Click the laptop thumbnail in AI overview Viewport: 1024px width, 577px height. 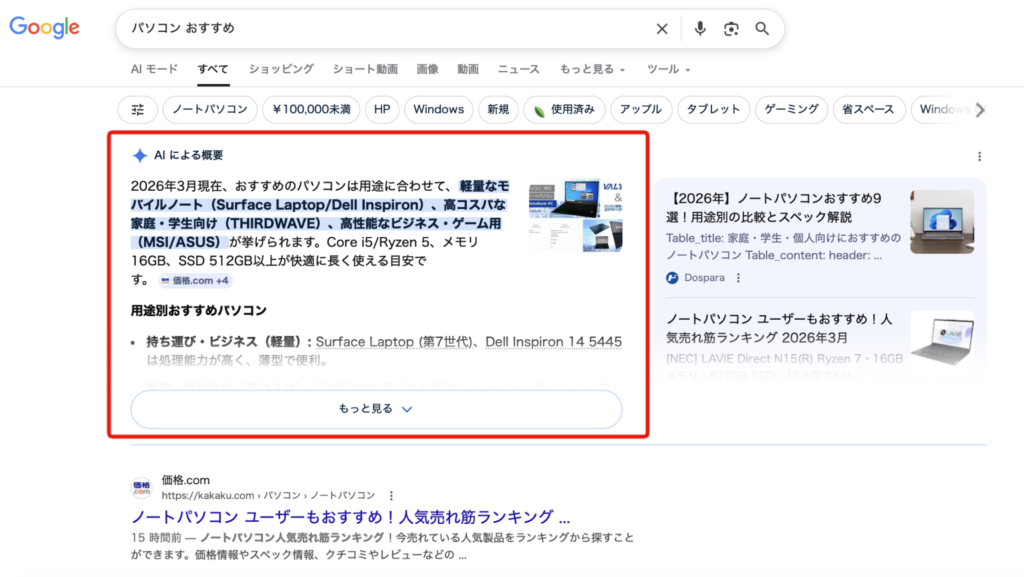tap(575, 216)
